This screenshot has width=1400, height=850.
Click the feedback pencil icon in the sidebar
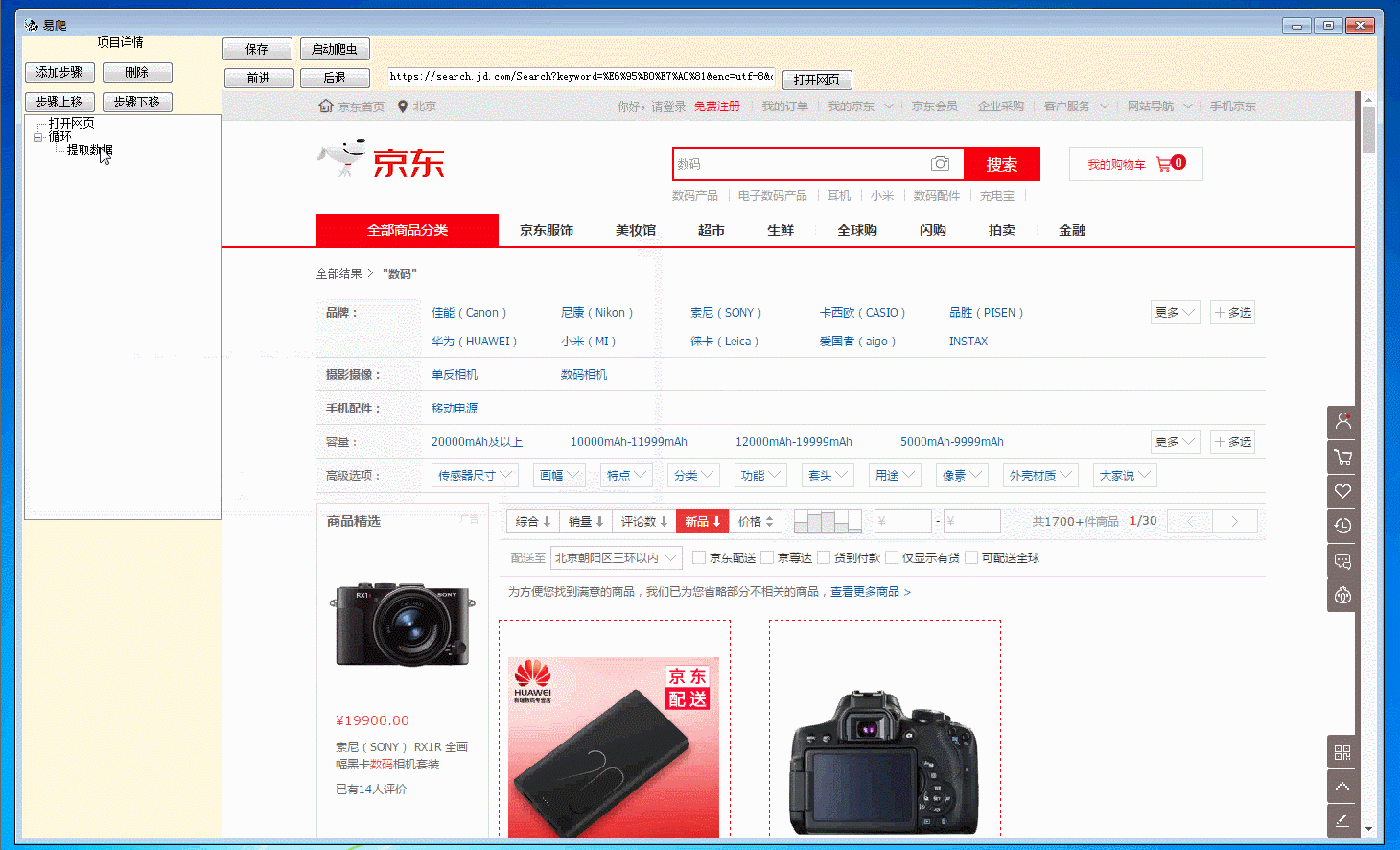click(1342, 821)
